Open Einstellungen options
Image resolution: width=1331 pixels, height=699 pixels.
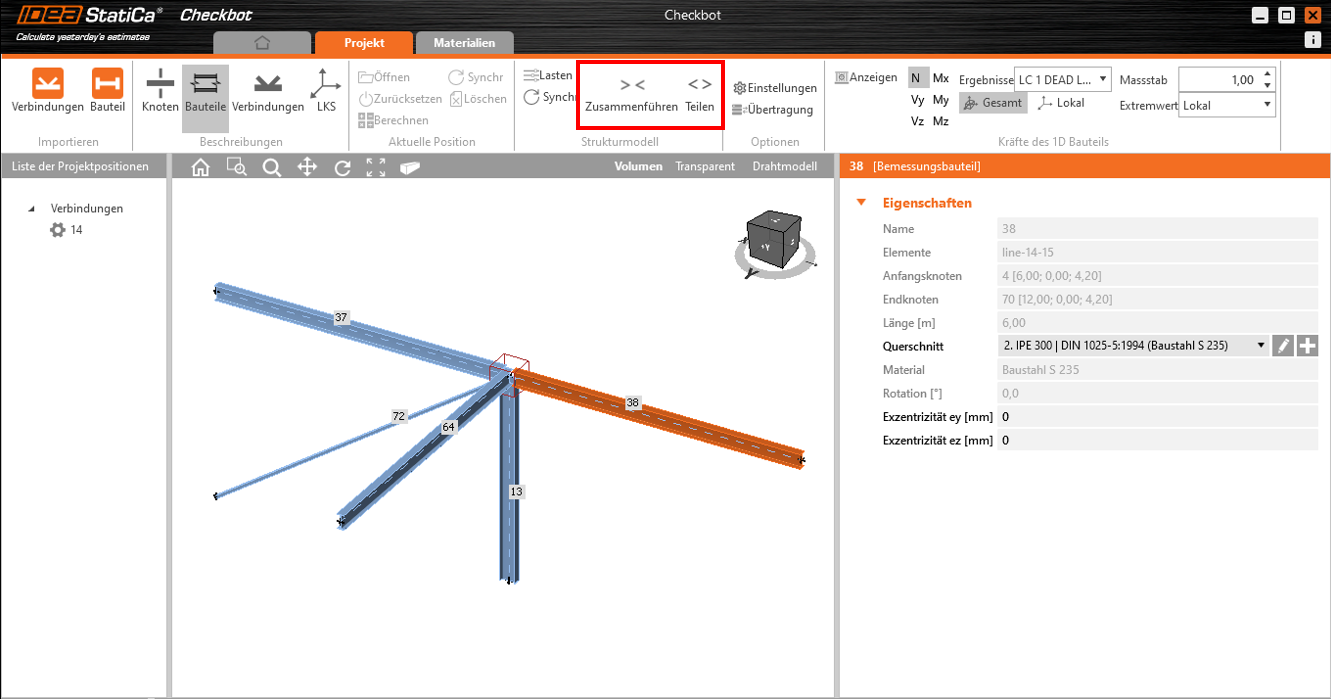coord(775,88)
